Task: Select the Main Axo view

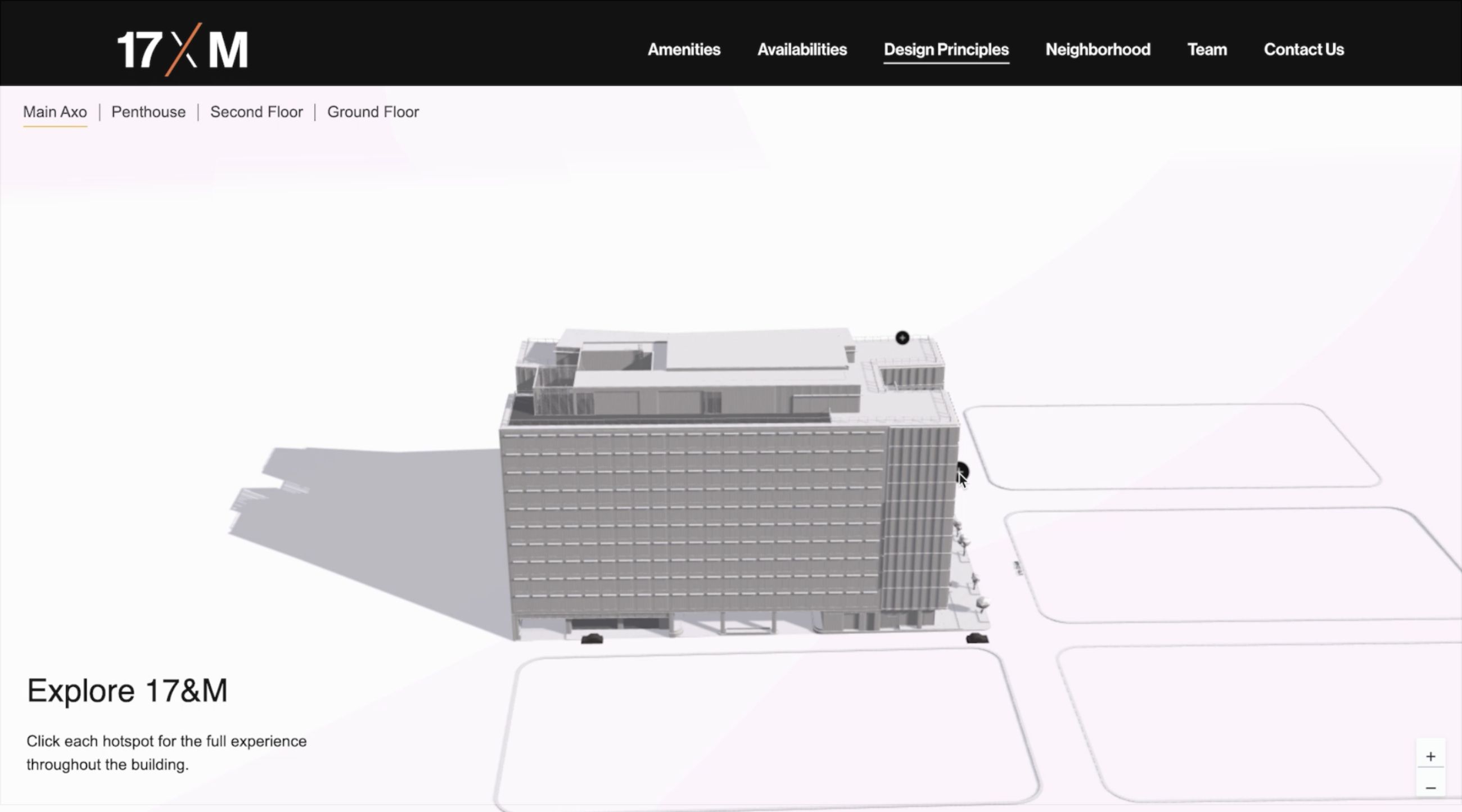Action: [55, 112]
